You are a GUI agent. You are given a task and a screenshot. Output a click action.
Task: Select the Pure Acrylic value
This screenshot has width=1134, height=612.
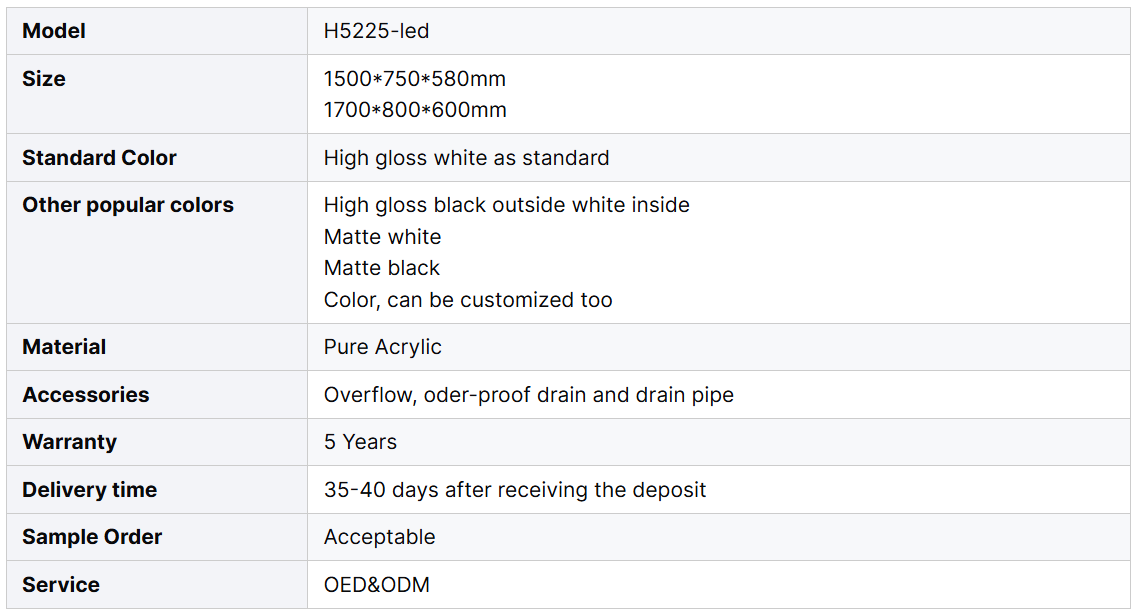coord(382,347)
